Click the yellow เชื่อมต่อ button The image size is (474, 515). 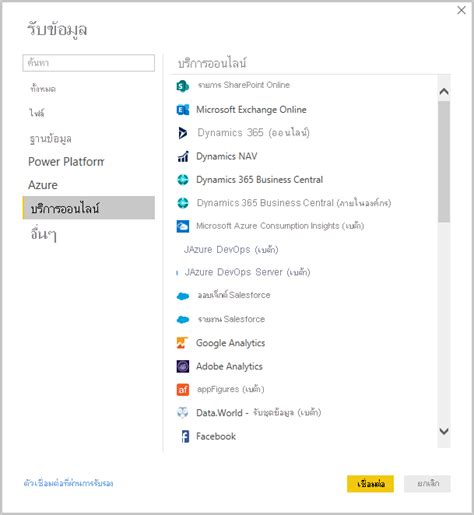click(x=370, y=484)
